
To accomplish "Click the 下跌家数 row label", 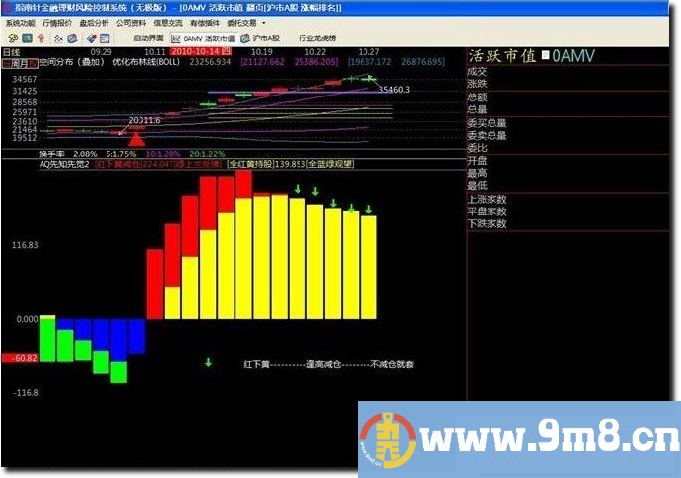I will [x=487, y=224].
